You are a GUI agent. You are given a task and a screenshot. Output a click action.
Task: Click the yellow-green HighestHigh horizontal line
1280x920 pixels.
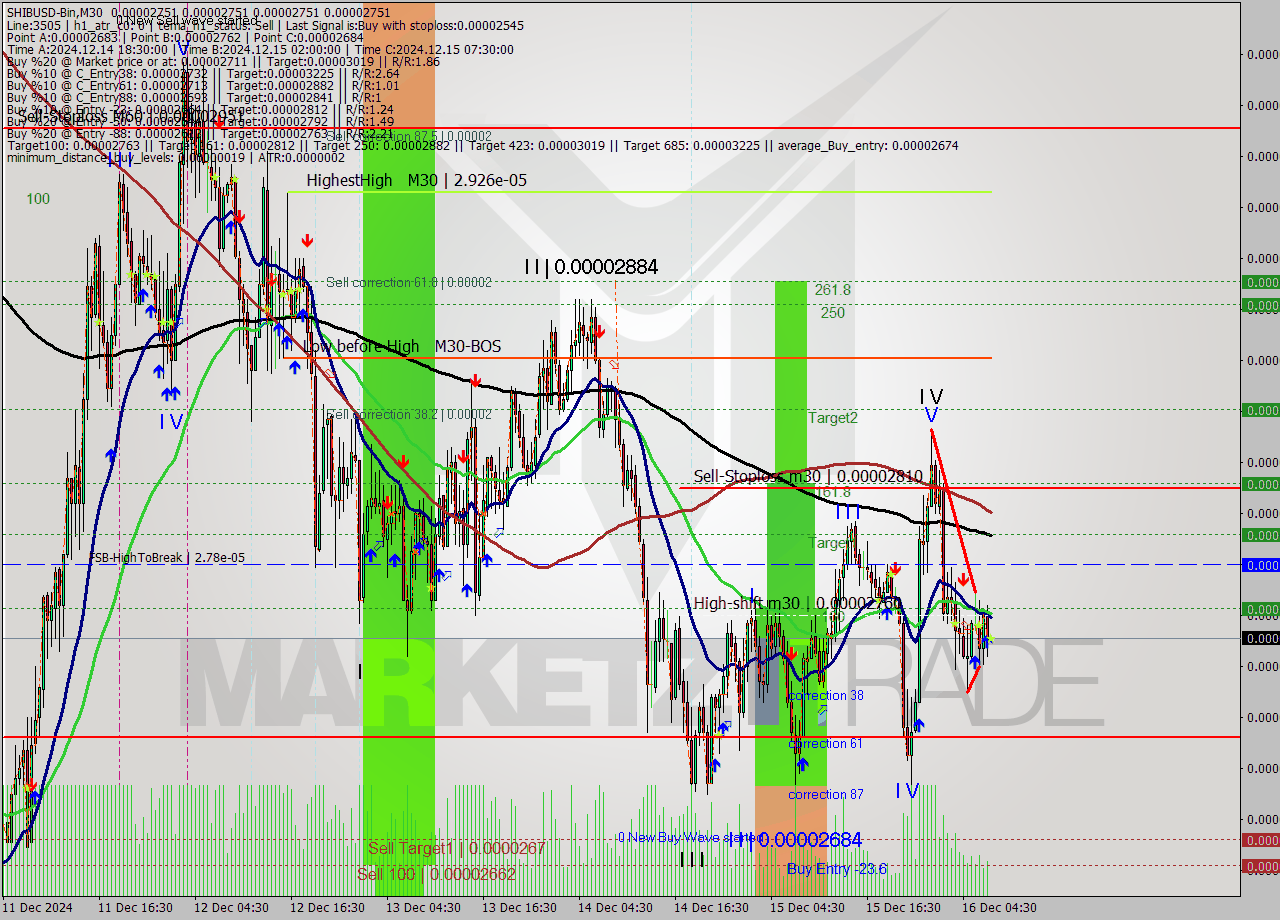coord(638,192)
